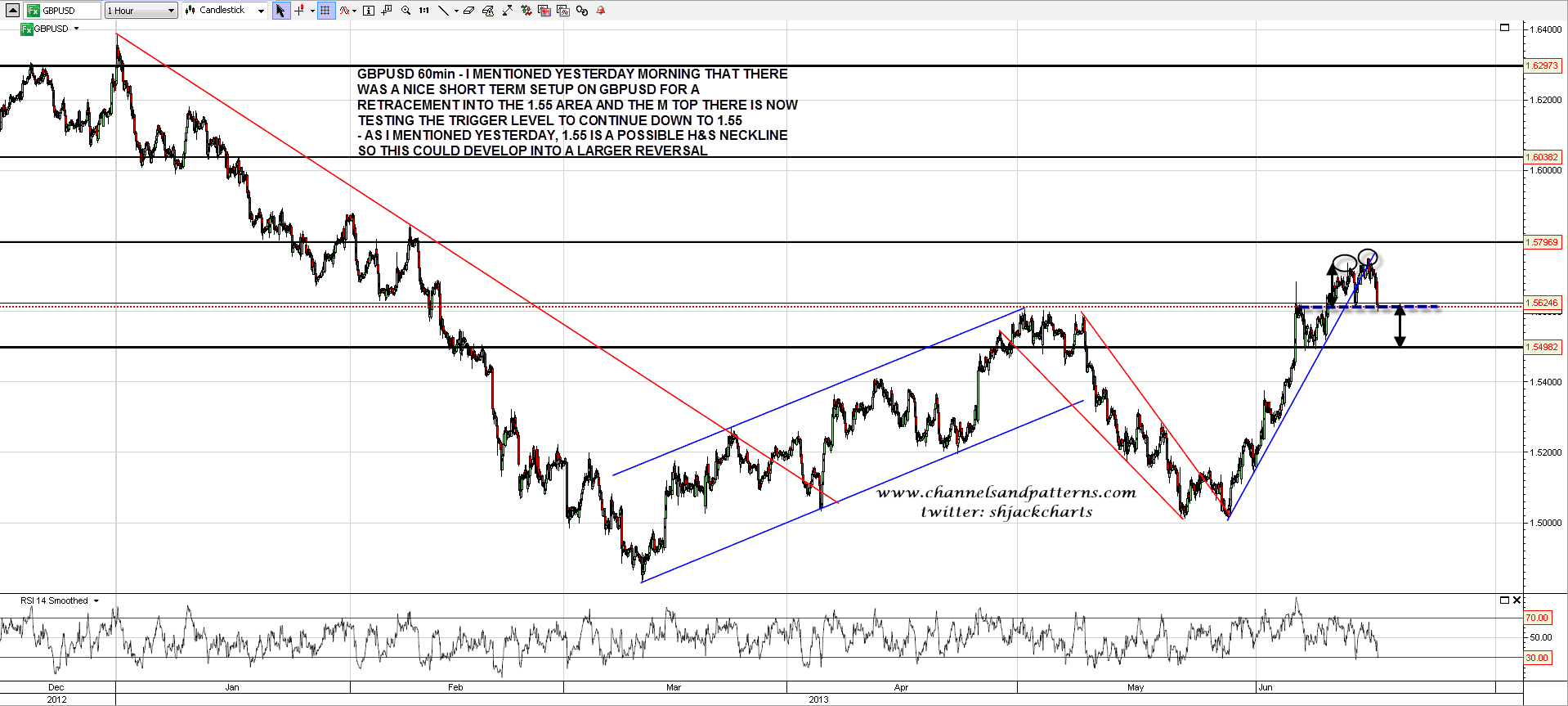Maximize the main price chart pane
Screen dimensions: 1568x706
point(1504,28)
